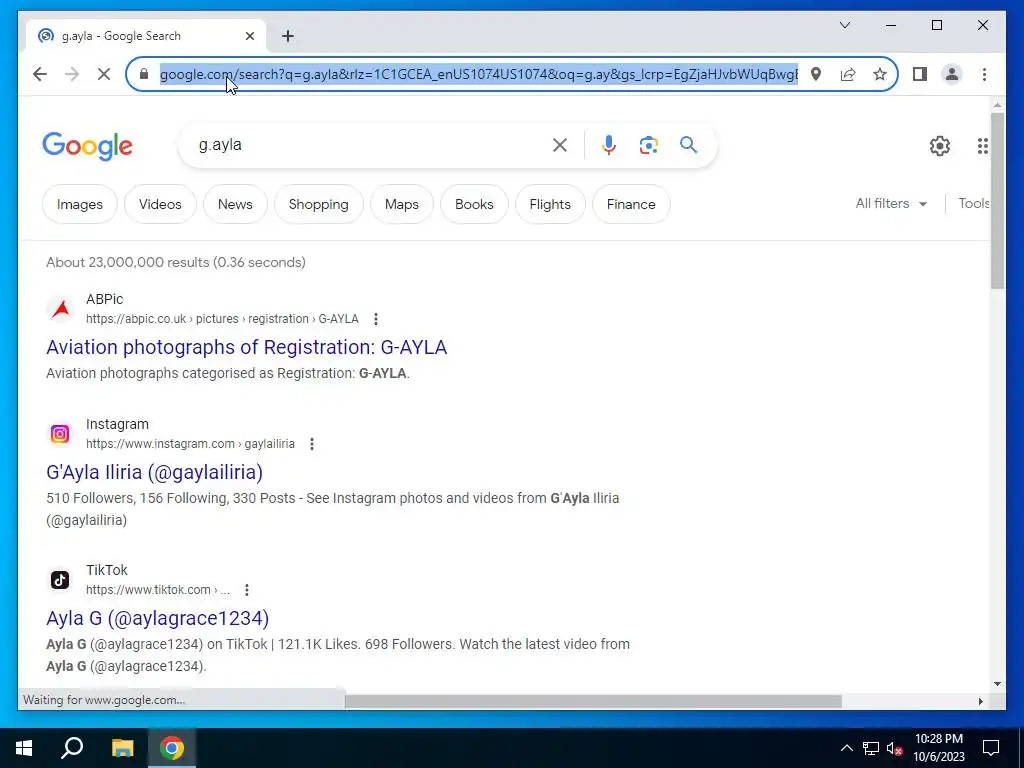Screen dimensions: 1024x768
Task: Click the About 23,000,000 results text
Action: point(176,263)
